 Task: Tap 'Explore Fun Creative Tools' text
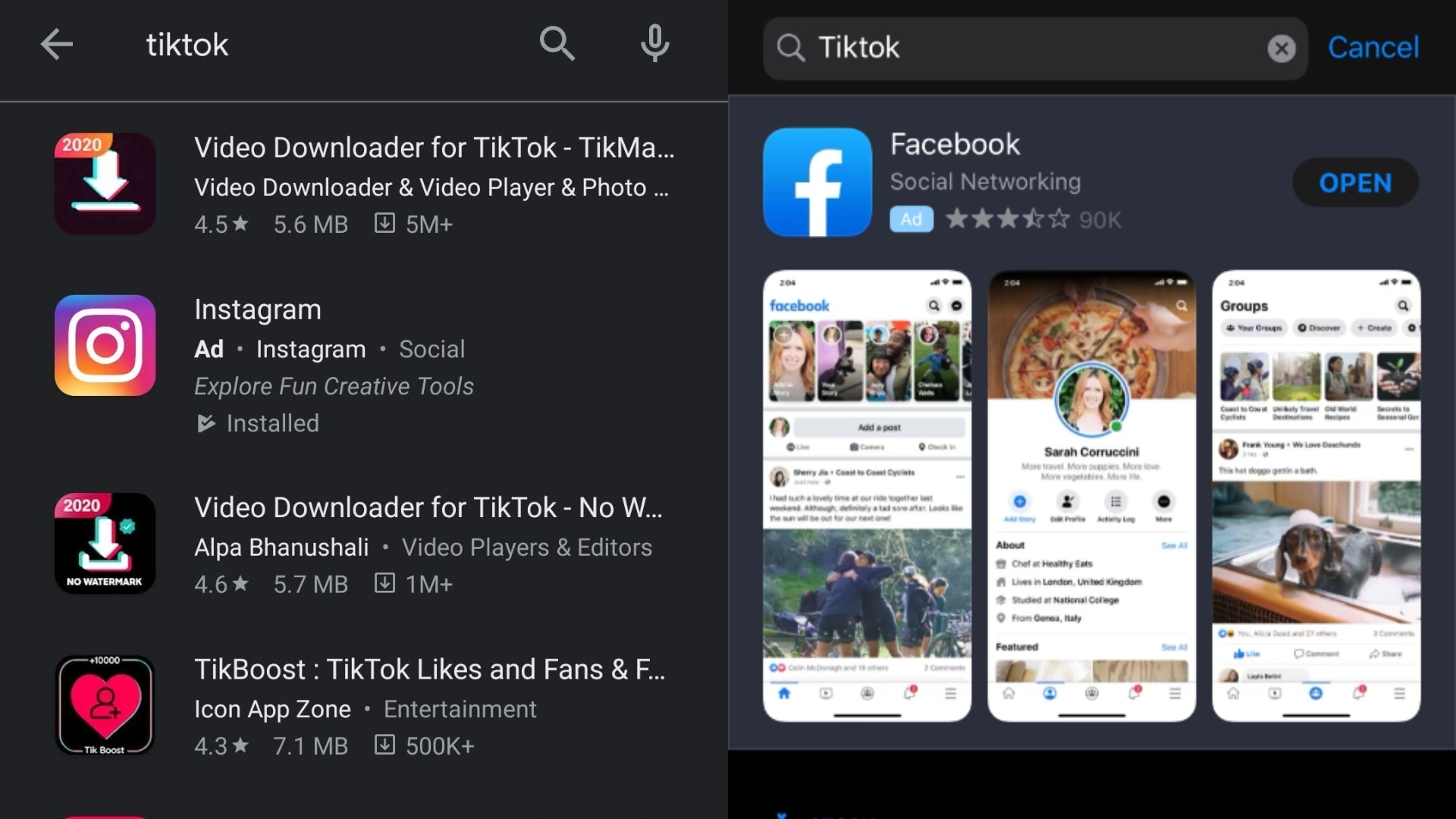pyautogui.click(x=334, y=387)
